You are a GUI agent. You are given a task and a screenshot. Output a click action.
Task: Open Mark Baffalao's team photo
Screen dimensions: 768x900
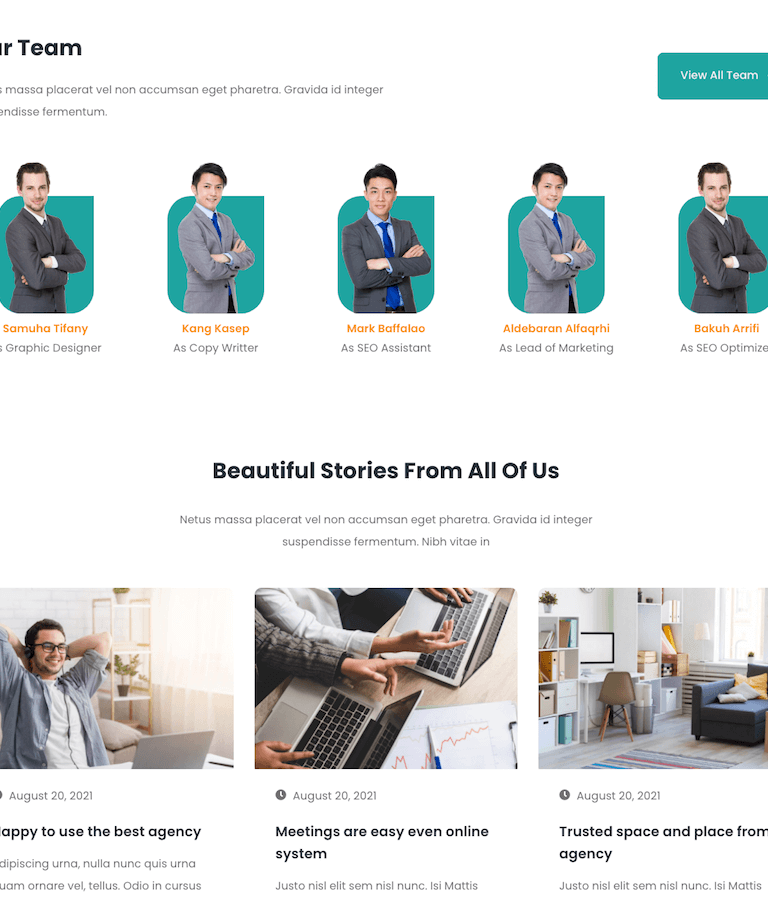pyautogui.click(x=386, y=238)
